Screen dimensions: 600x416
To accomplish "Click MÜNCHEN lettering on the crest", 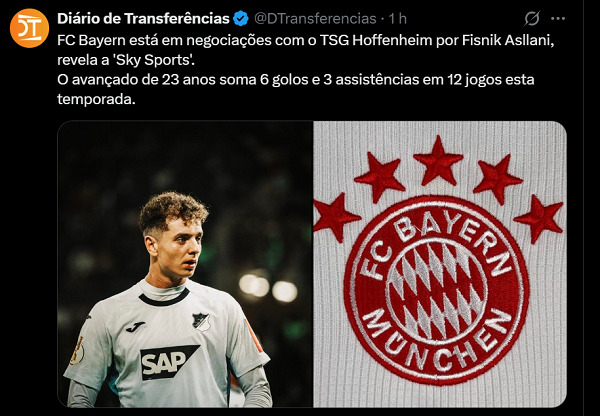I will click(x=437, y=344).
